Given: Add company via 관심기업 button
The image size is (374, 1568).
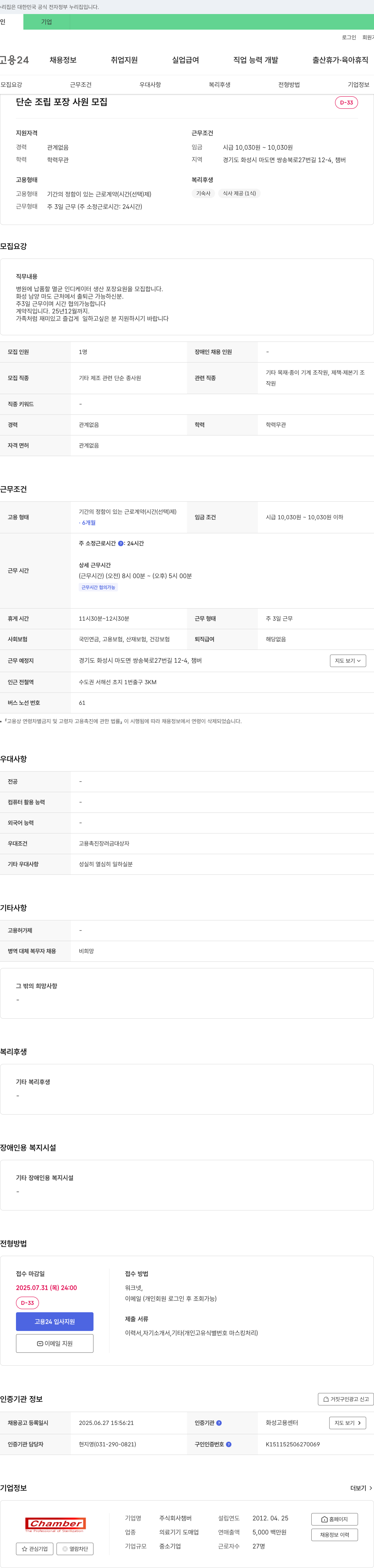Looking at the screenshot, I should [x=35, y=1549].
